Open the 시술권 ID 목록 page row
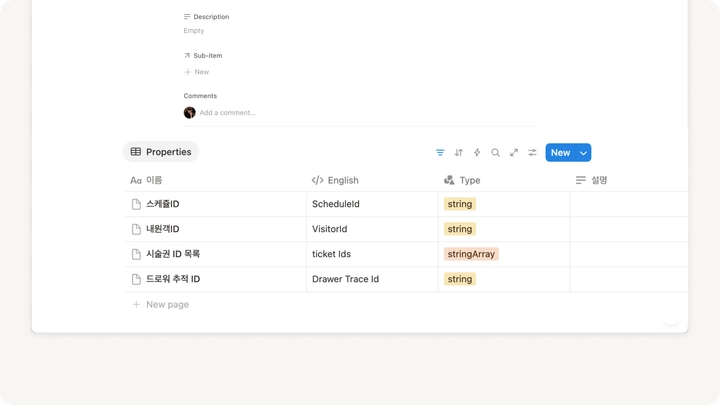 [x=173, y=254]
